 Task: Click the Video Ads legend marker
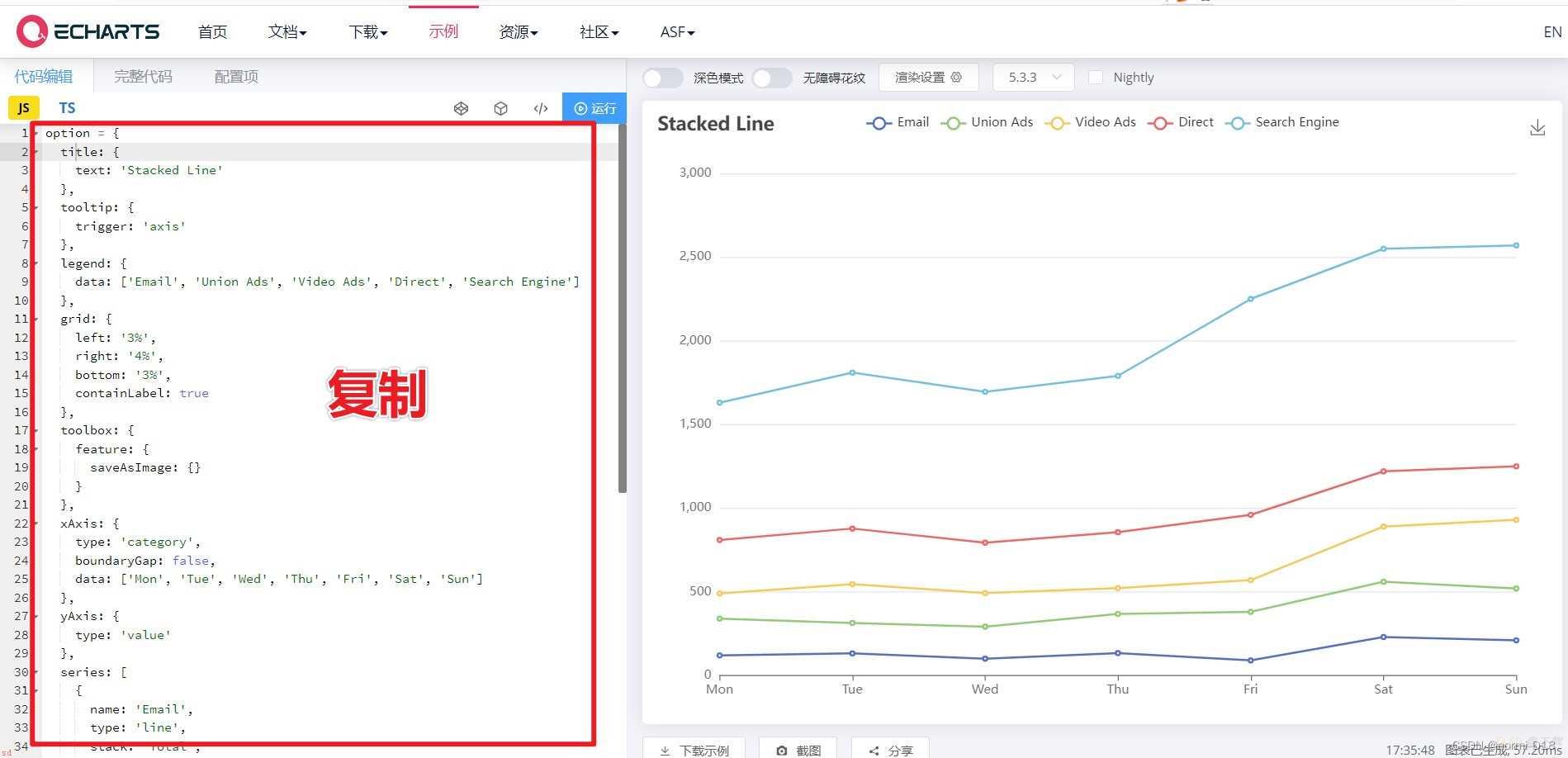point(1057,123)
